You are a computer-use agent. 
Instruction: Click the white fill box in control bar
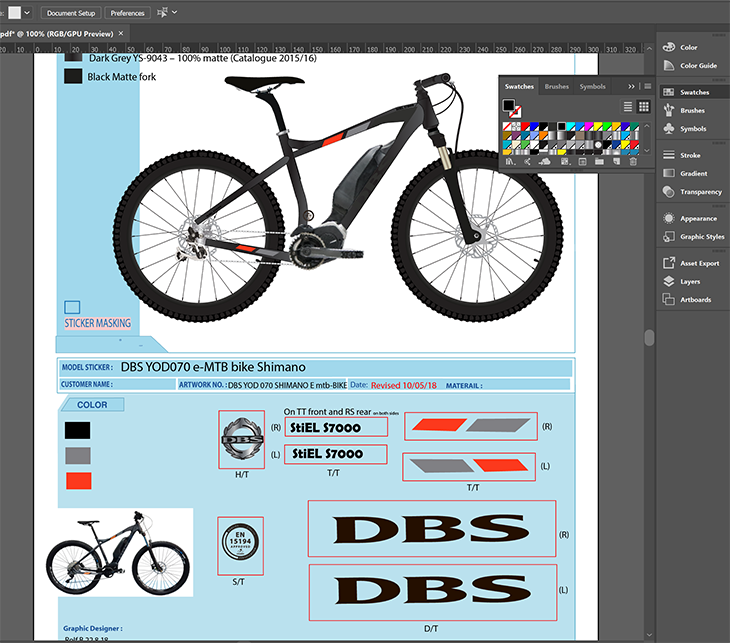click(x=14, y=13)
